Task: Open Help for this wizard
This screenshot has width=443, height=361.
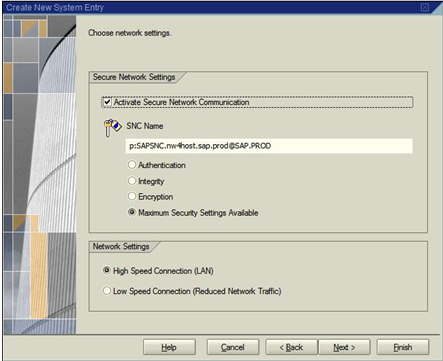Action: [x=169, y=347]
